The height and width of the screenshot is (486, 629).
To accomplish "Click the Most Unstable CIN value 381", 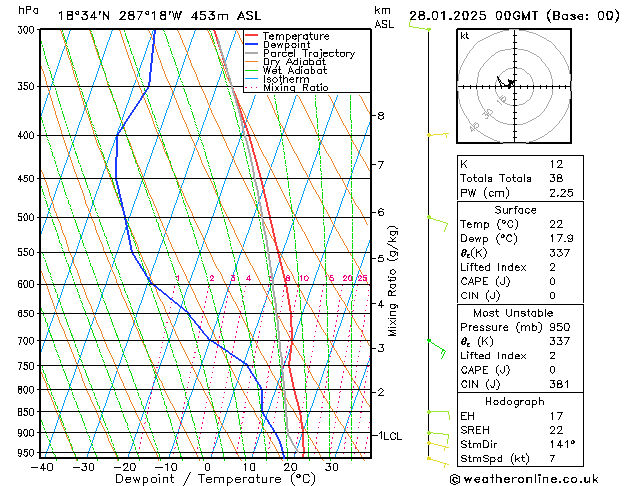I will tap(559, 384).
